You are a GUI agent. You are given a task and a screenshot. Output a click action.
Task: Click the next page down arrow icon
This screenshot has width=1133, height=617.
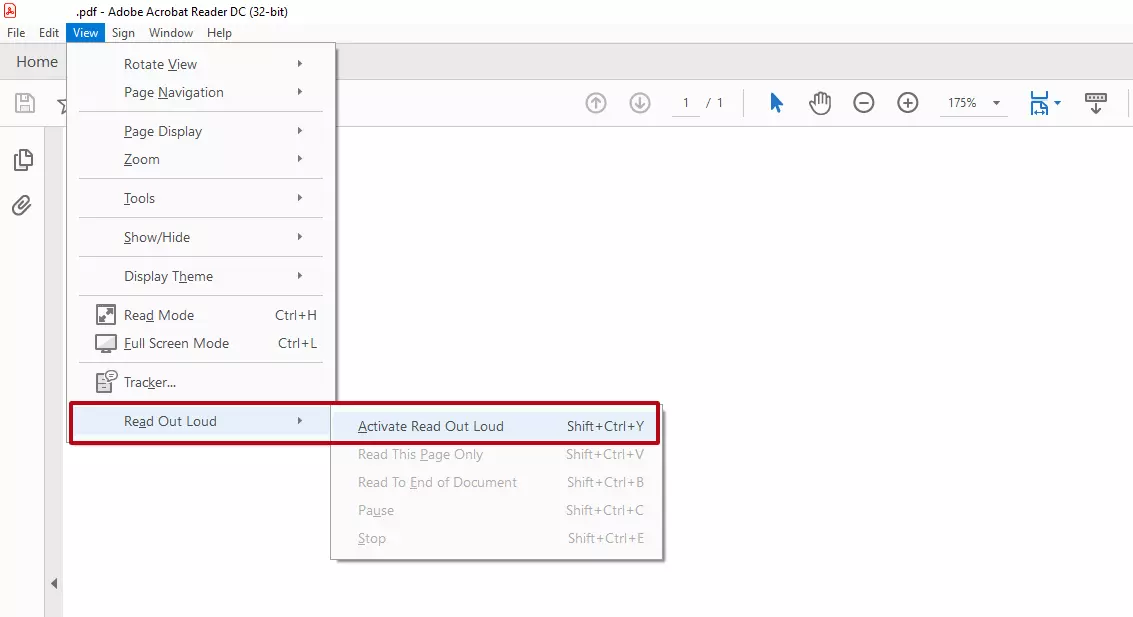coord(640,103)
